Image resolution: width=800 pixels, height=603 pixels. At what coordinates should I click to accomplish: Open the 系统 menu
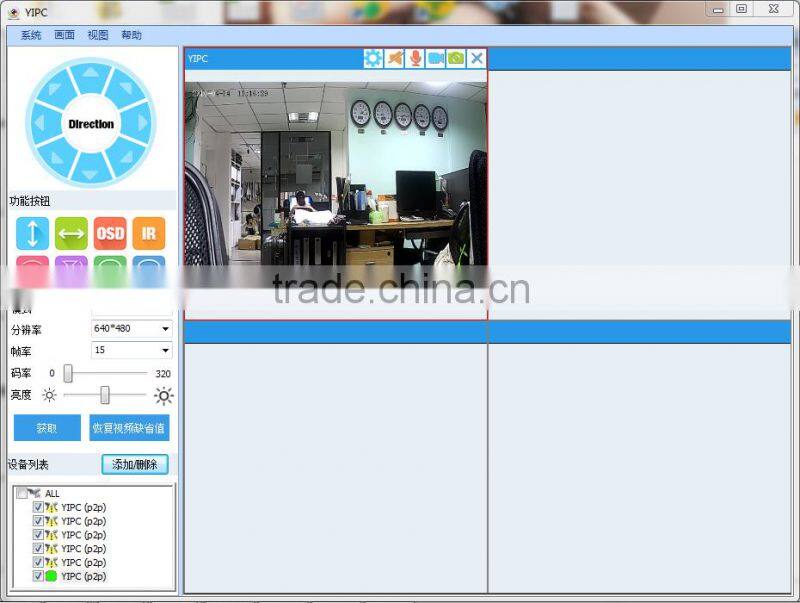(31, 35)
